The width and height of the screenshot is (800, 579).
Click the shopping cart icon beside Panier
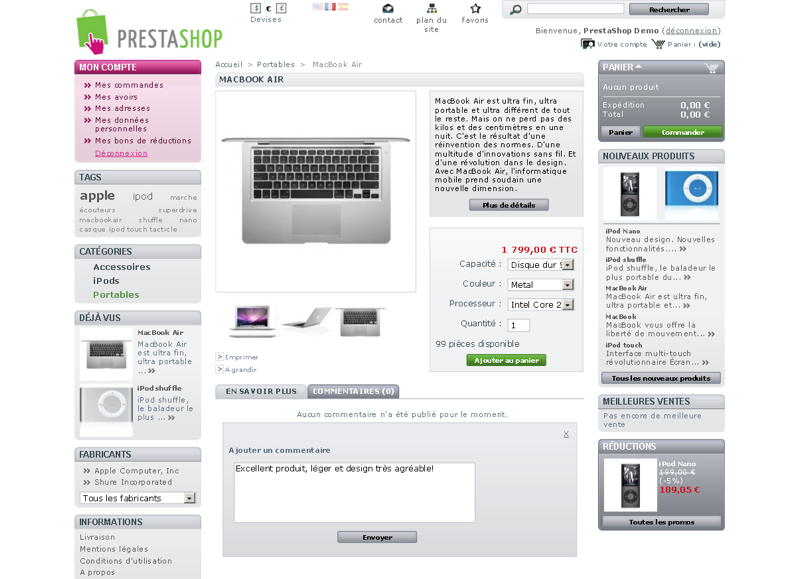point(658,44)
